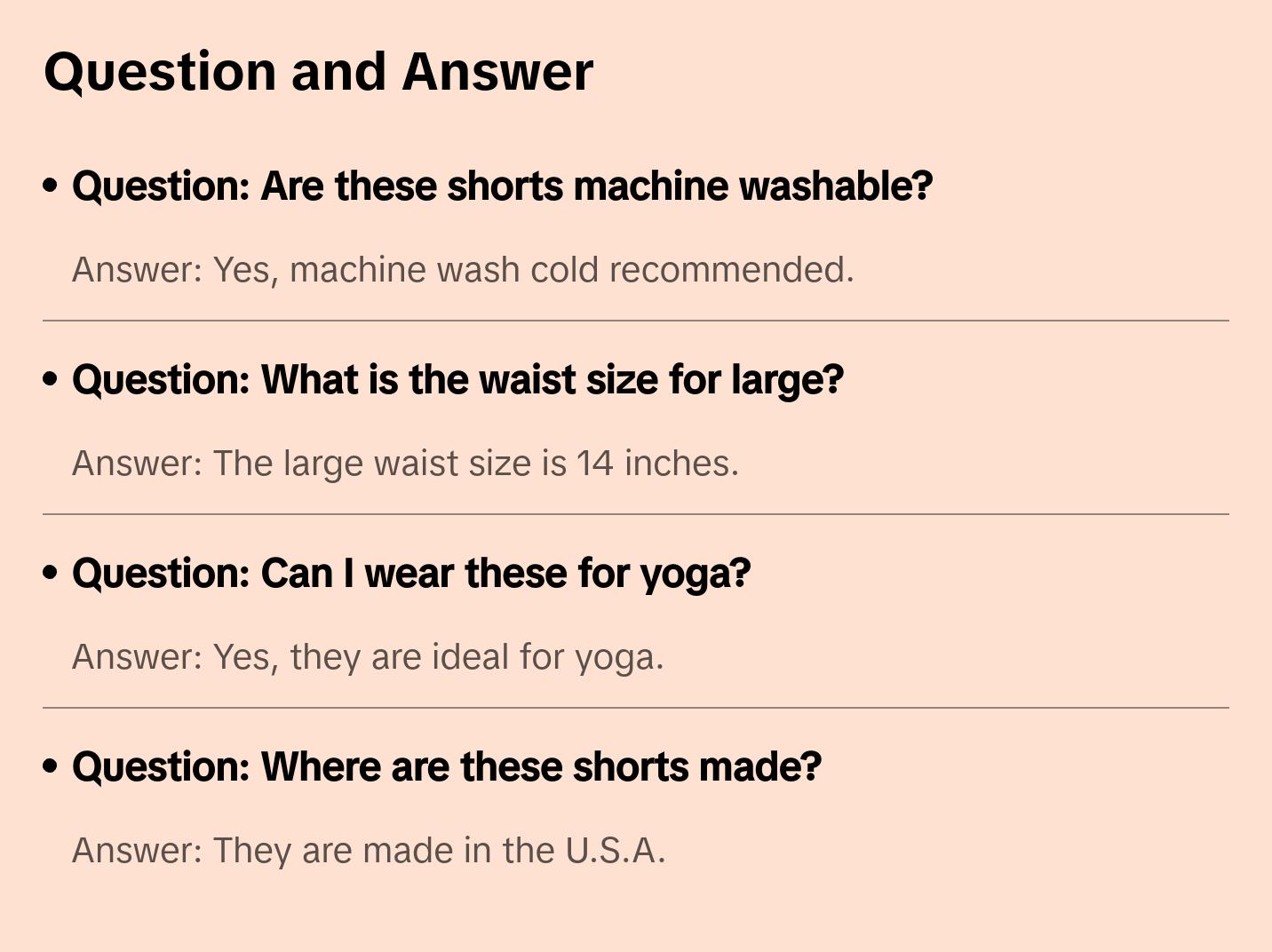The width and height of the screenshot is (1272, 952).
Task: Select the ideal for yoga answer
Action: [x=367, y=657]
